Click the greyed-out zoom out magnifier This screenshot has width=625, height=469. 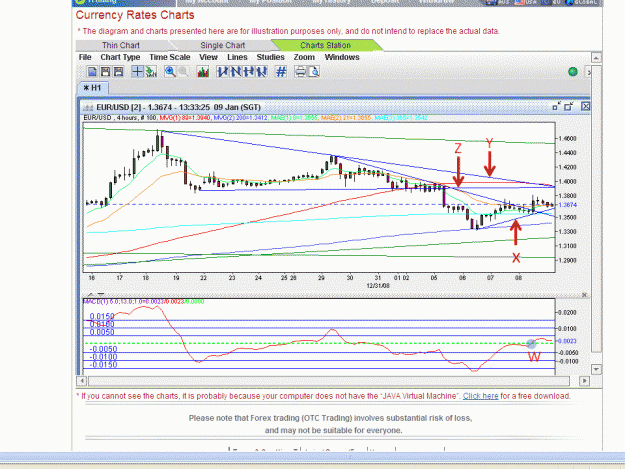tap(183, 72)
